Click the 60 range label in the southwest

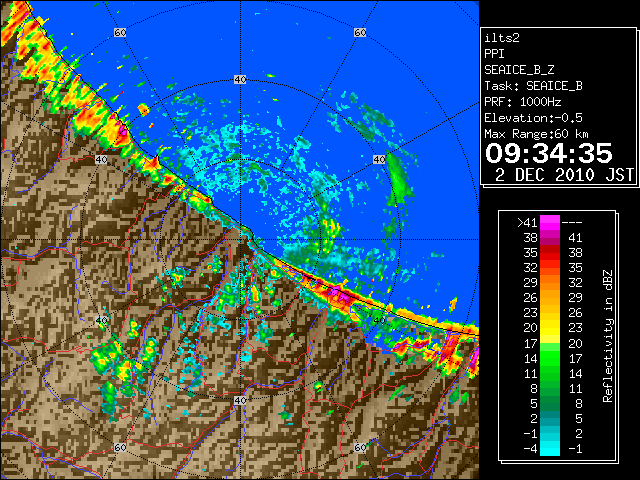[120, 448]
